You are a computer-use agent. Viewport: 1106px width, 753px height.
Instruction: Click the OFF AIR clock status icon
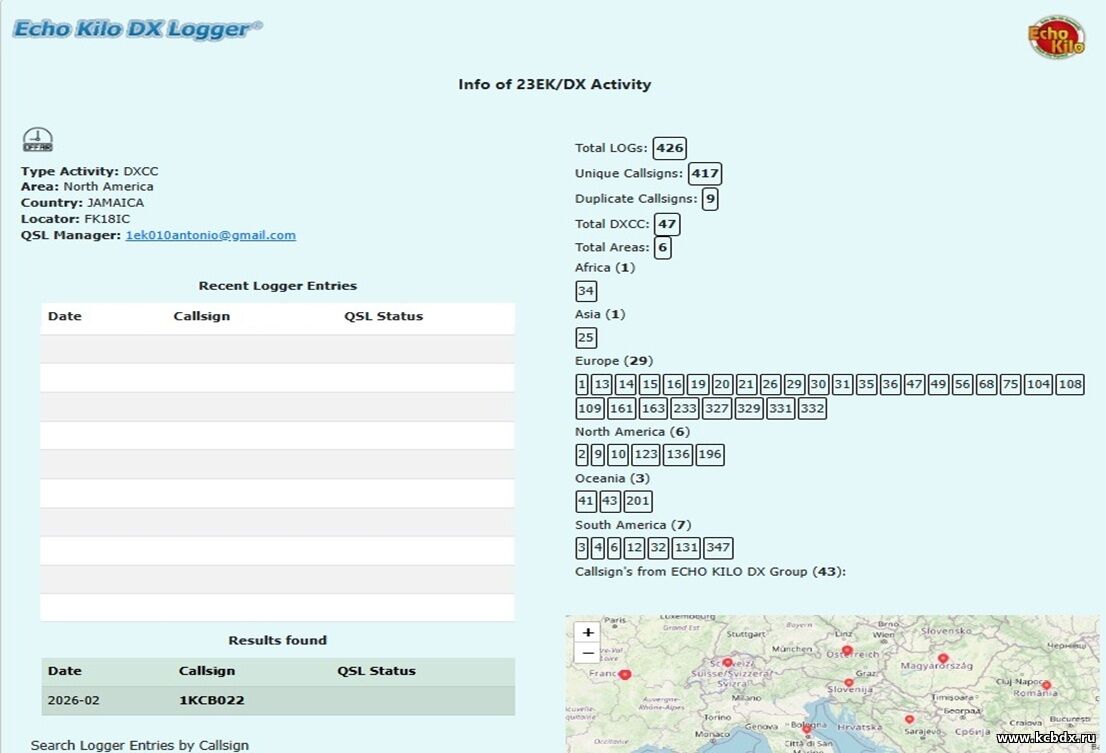38,140
